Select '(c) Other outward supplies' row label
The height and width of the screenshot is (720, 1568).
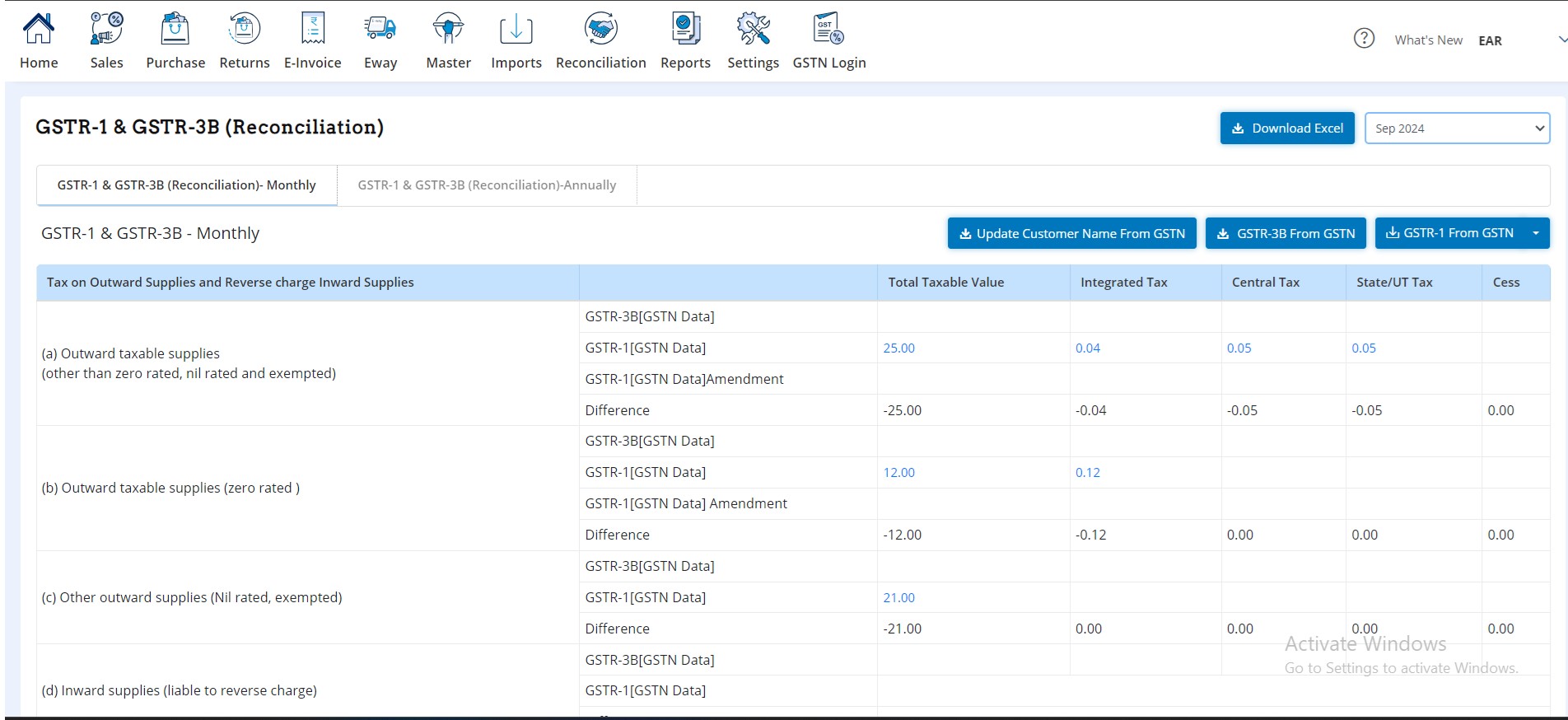(x=191, y=597)
